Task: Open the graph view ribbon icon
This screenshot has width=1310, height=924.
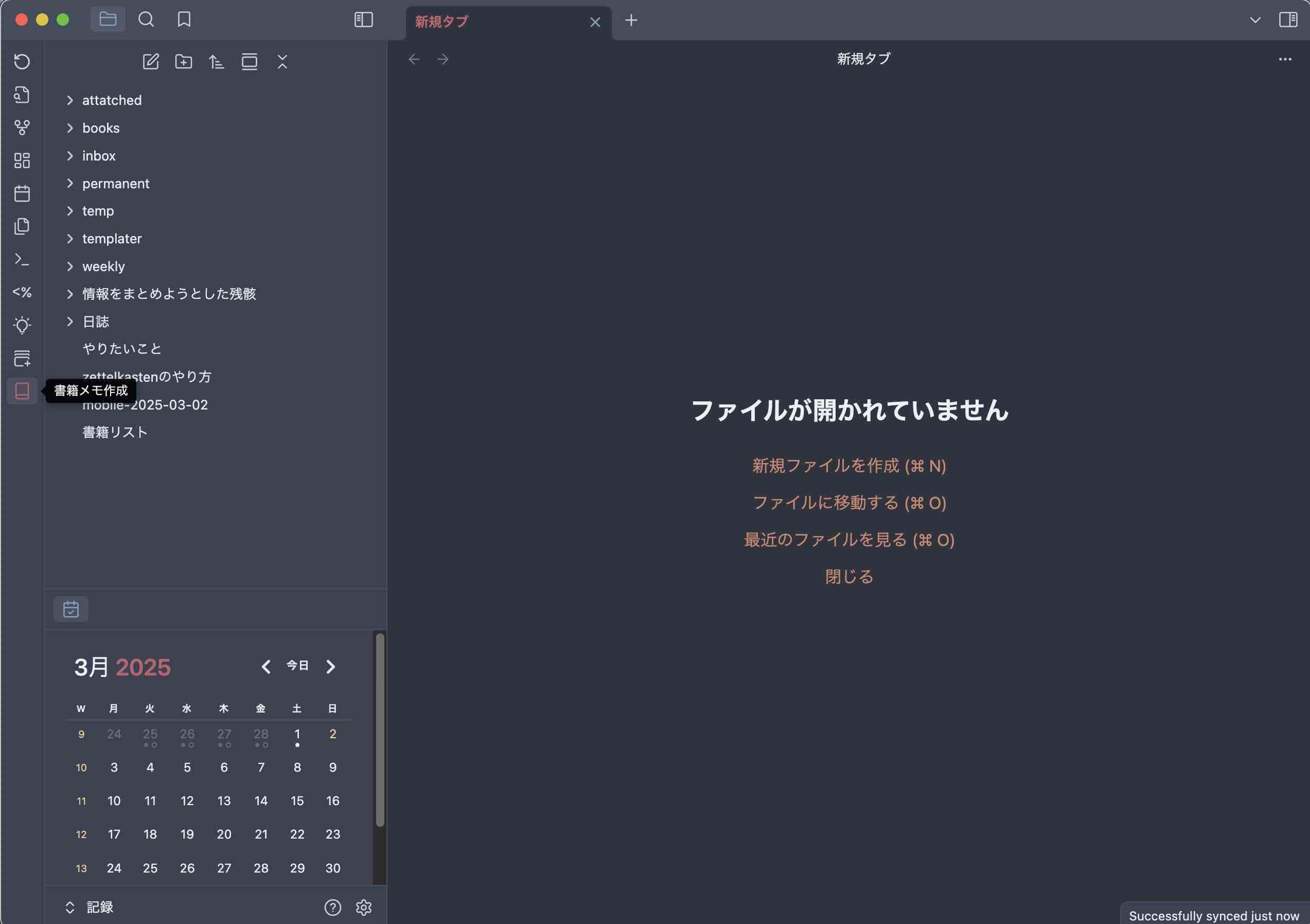Action: point(22,127)
